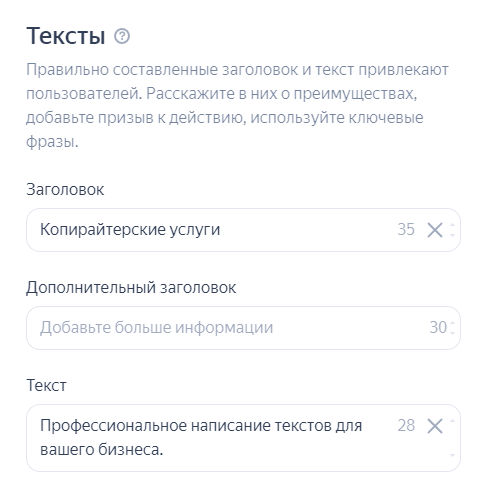Clear the Заголовок field with its X icon
Image resolution: width=491 pixels, height=493 pixels.
pyautogui.click(x=435, y=230)
